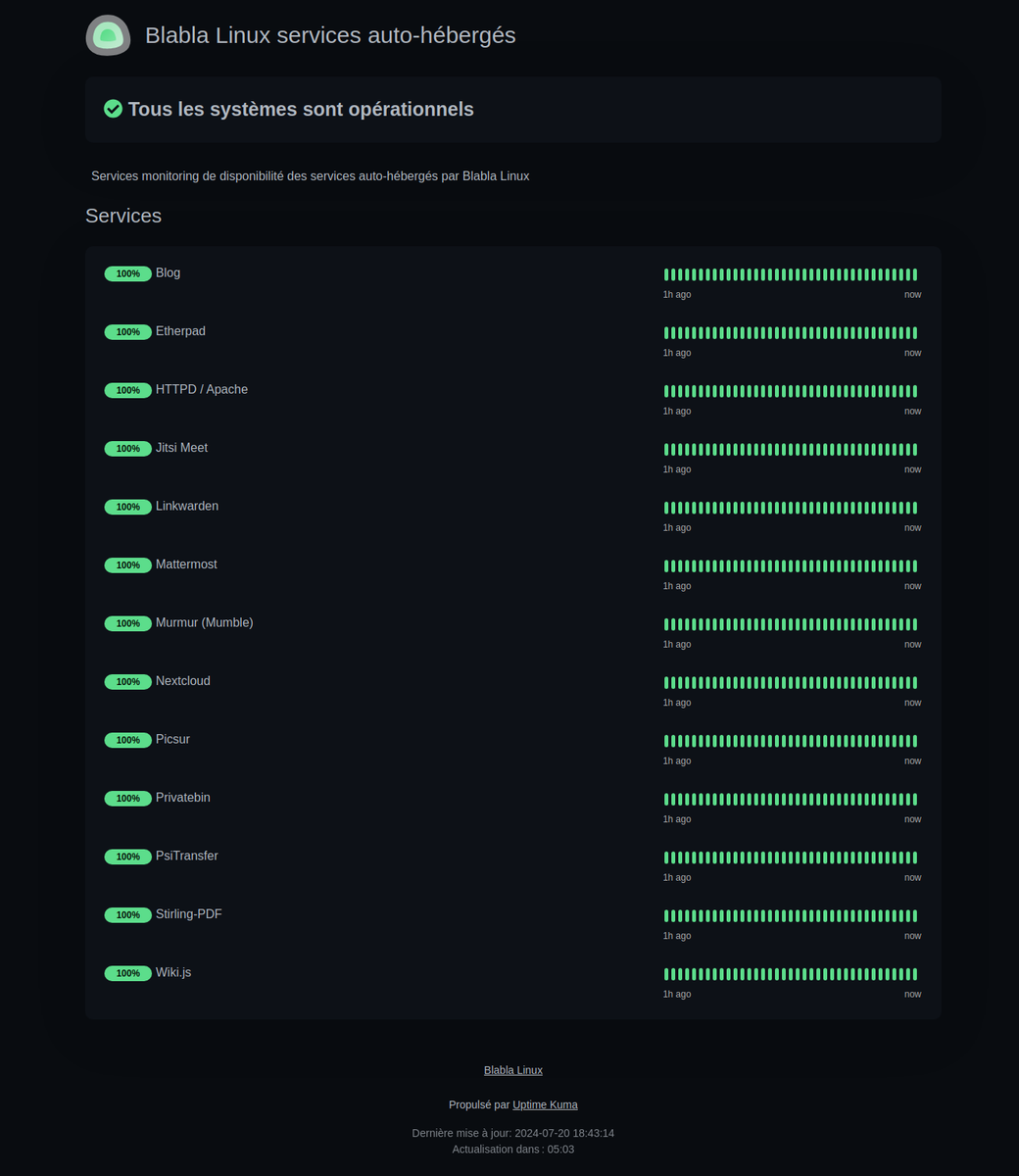Click the 100% badge for Jitsi Meet
This screenshot has height=1176, width=1019.
(128, 449)
